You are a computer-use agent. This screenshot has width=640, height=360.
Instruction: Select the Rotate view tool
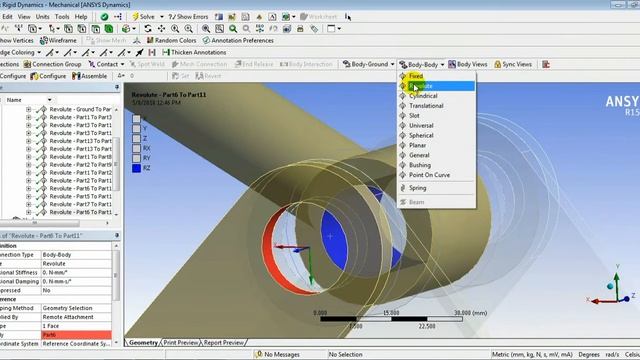(148, 29)
